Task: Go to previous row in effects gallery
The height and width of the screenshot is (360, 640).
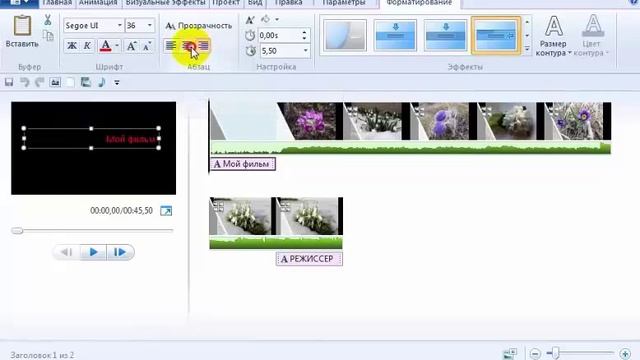Action: tap(527, 22)
